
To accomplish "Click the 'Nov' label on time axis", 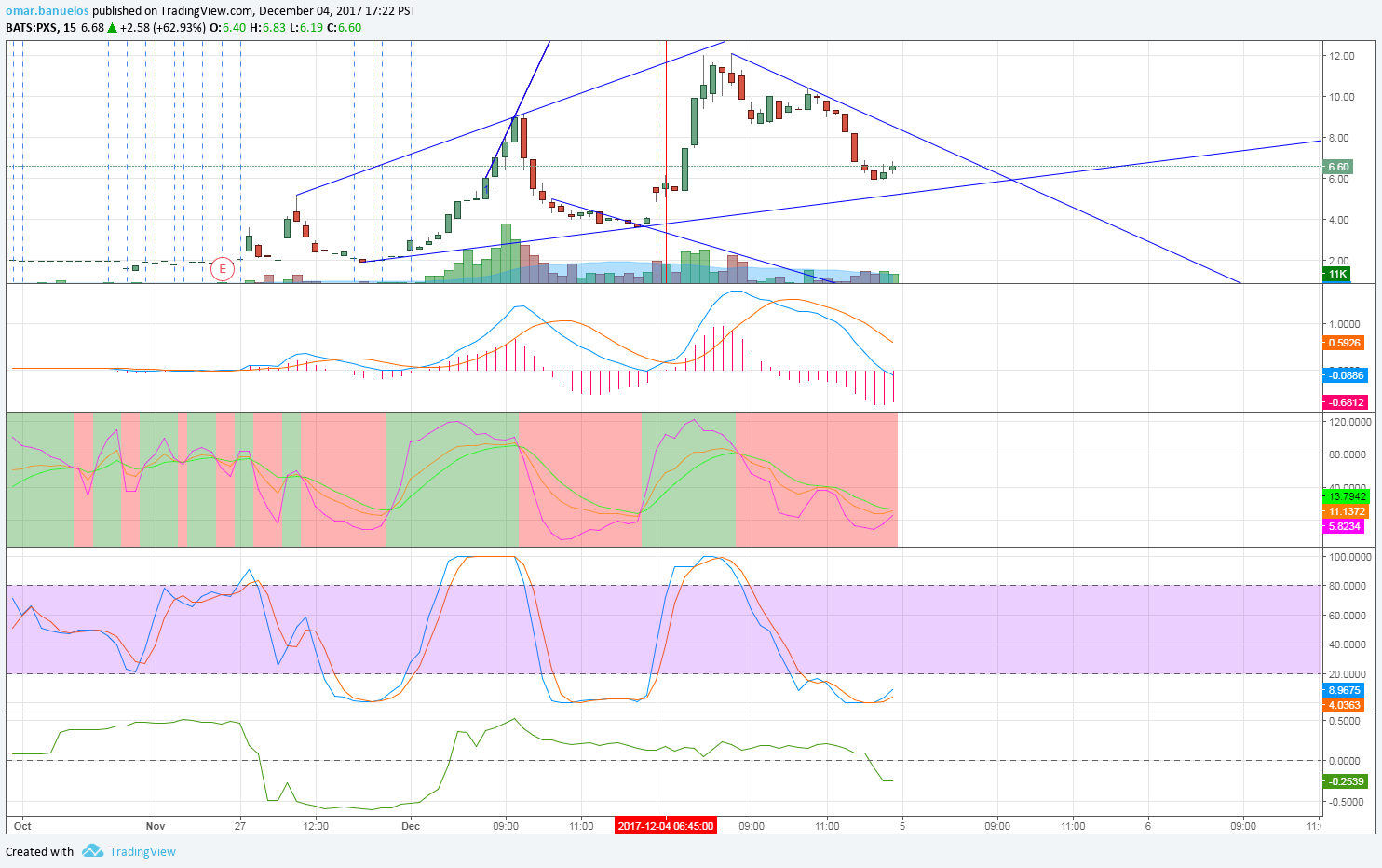I will click(156, 826).
